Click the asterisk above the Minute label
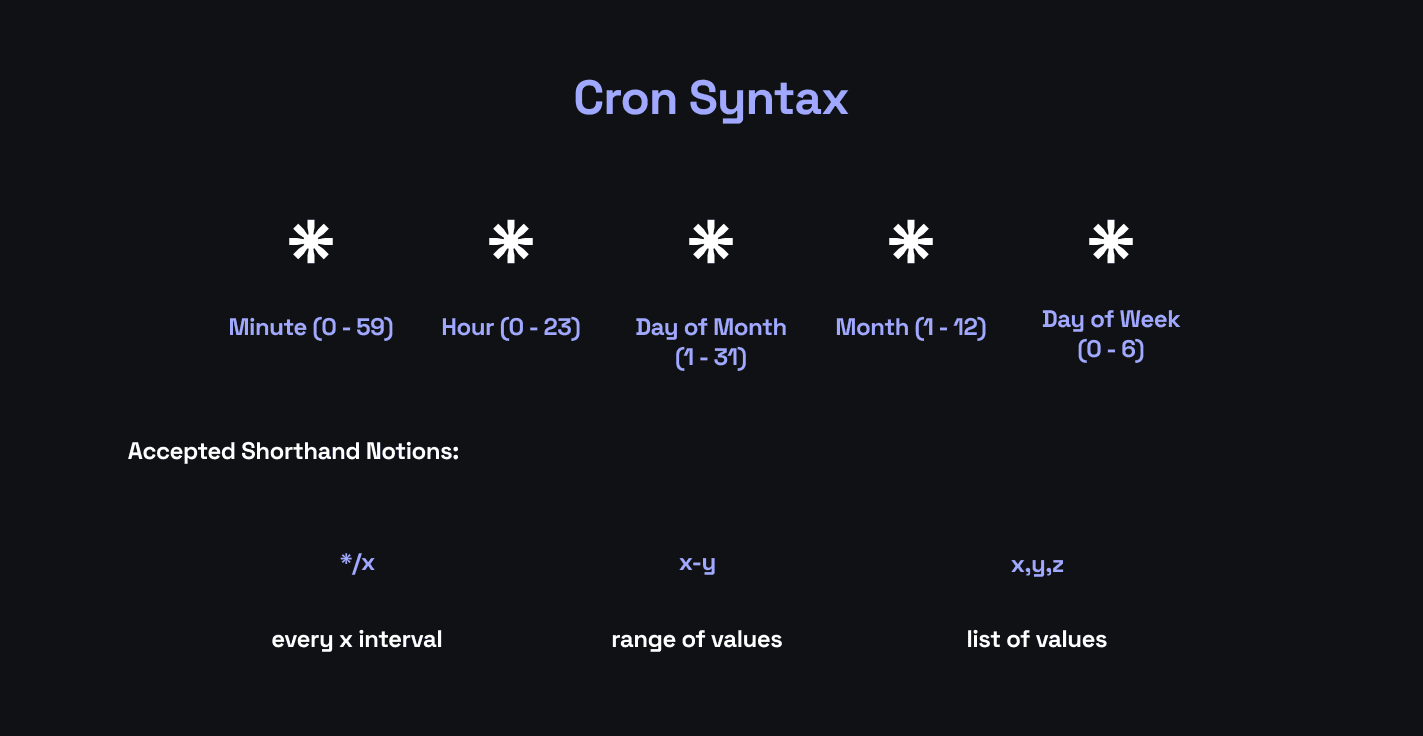This screenshot has width=1423, height=736. tap(310, 243)
